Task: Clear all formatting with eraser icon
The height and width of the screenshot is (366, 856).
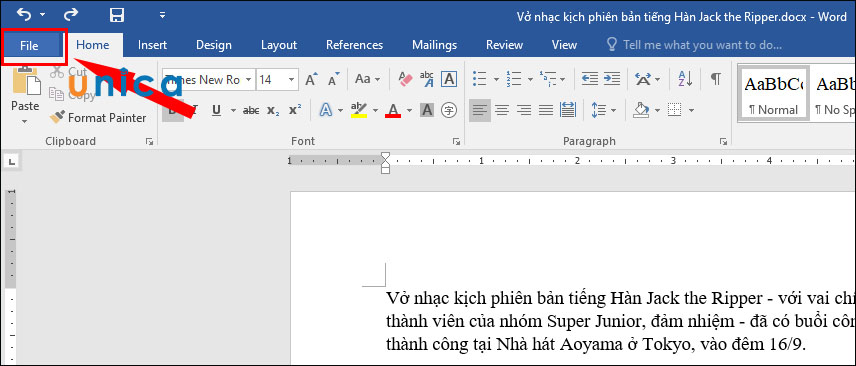Action: [x=405, y=80]
